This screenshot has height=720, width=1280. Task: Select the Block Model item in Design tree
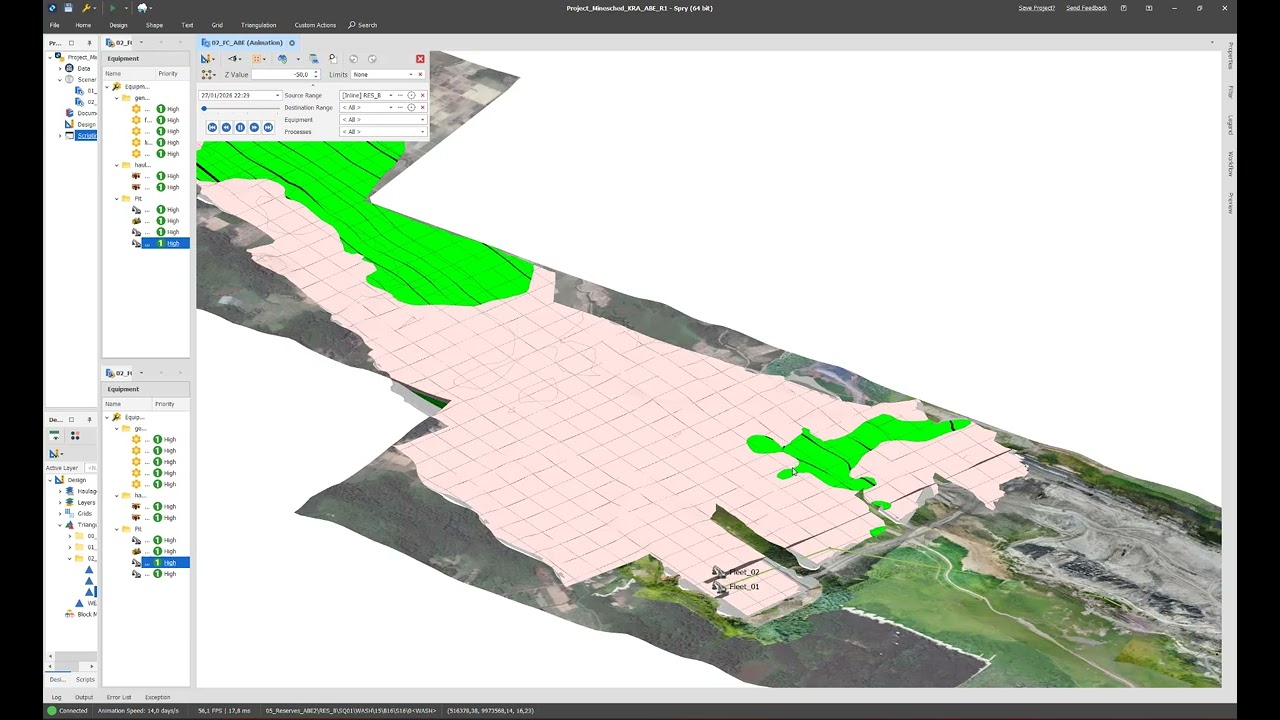pos(87,614)
